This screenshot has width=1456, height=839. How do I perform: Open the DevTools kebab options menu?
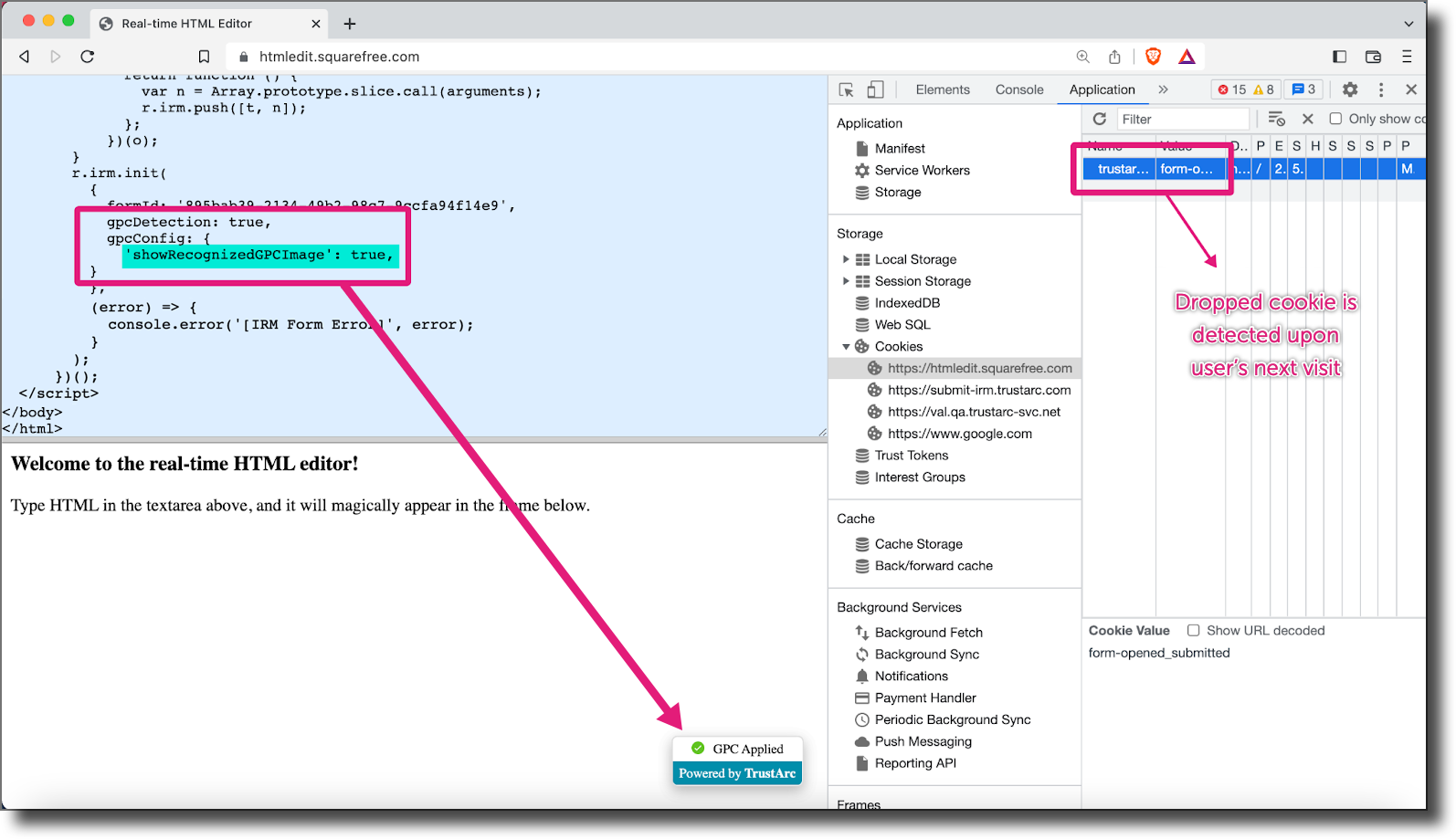tap(1381, 89)
